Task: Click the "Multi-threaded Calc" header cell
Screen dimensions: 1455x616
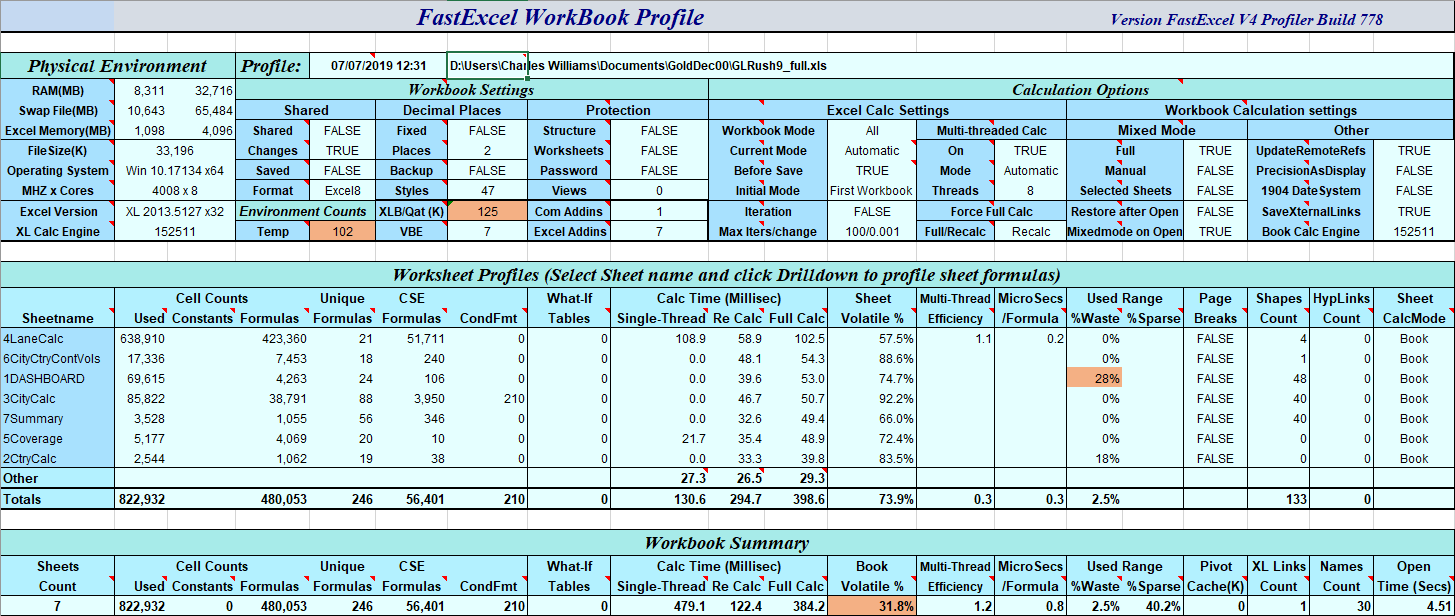Action: 991,130
